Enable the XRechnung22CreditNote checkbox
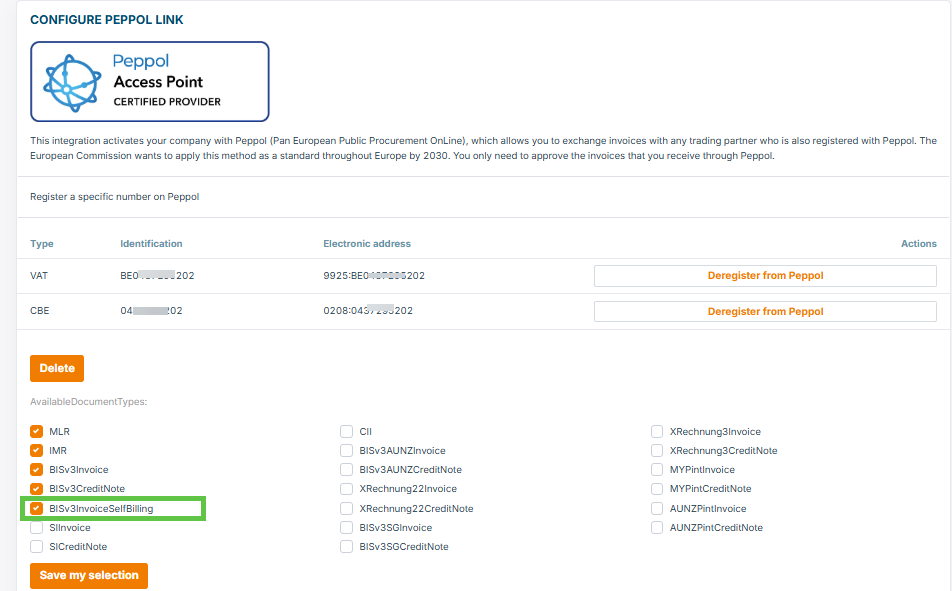Image resolution: width=952 pixels, height=591 pixels. [346, 508]
